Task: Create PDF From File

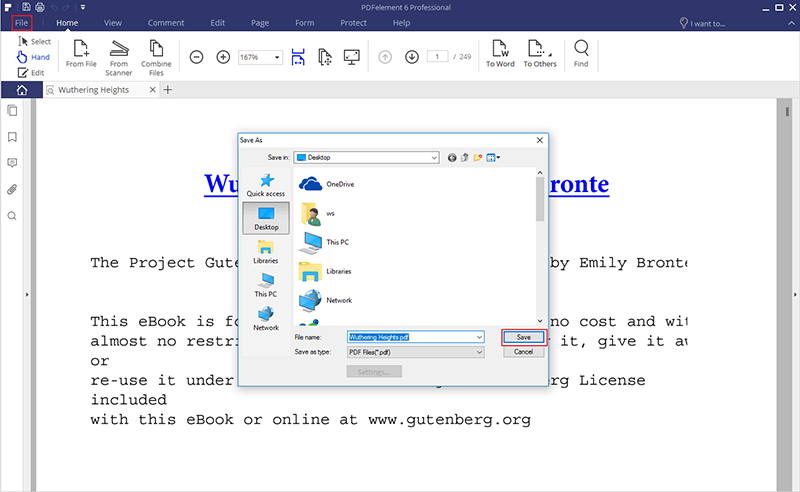Action: [81, 54]
